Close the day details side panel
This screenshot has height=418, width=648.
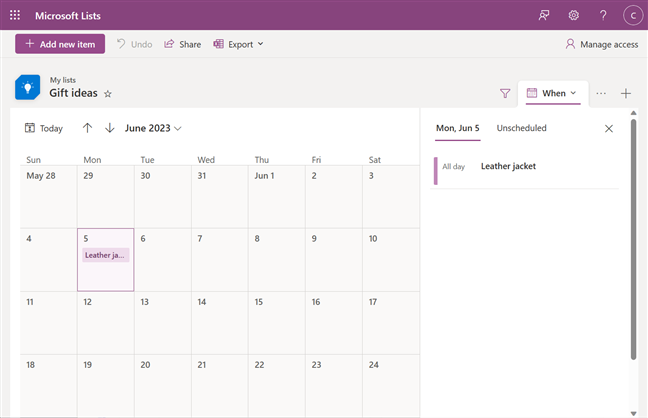coord(609,128)
